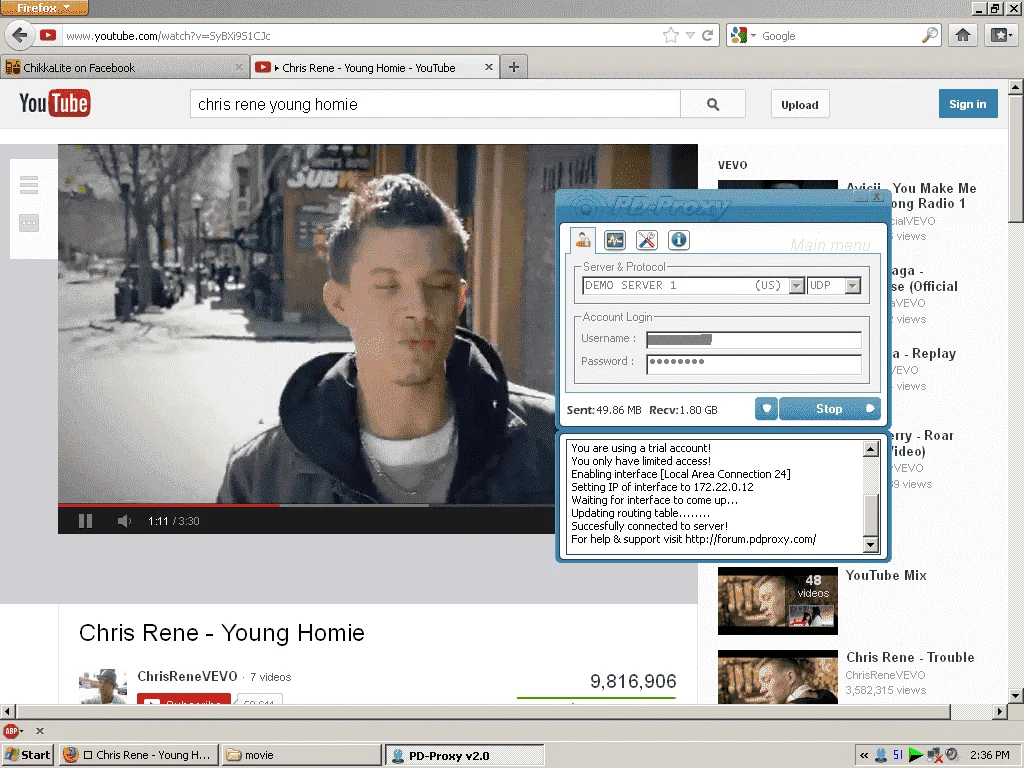The height and width of the screenshot is (768, 1024).
Task: Click the three-dots guide button
Action: [29, 223]
